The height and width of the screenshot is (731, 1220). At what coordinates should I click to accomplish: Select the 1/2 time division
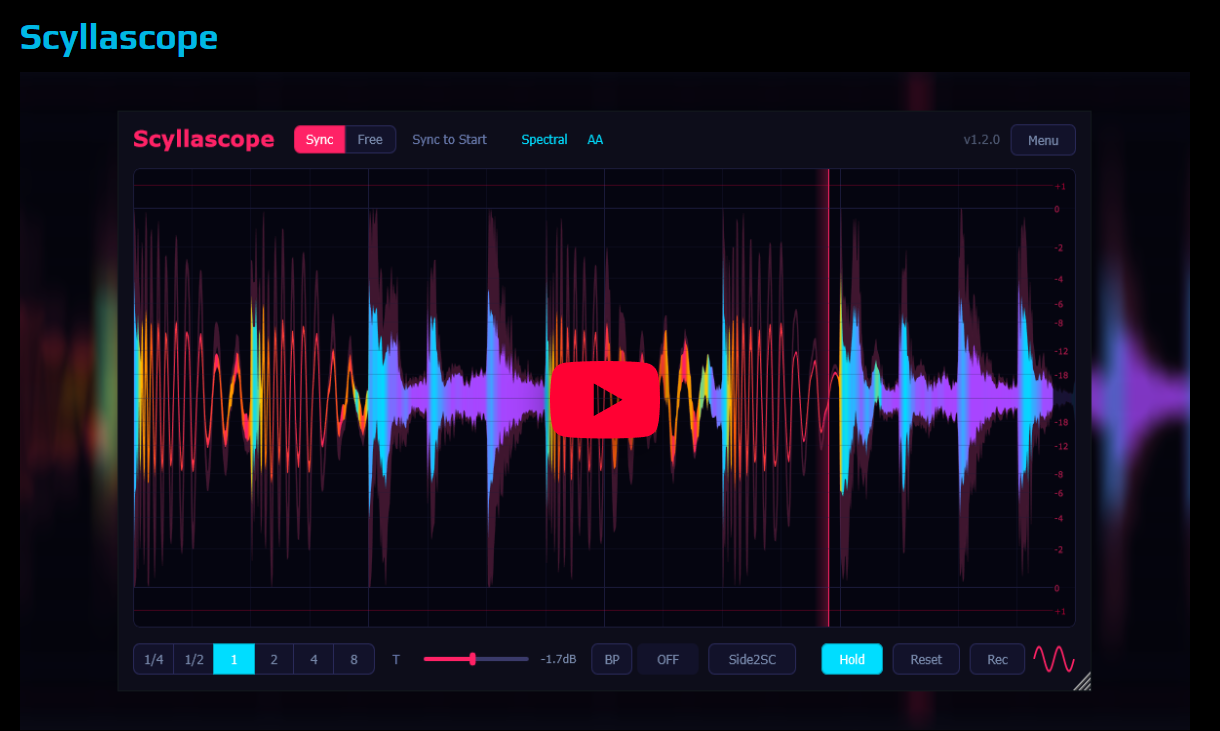194,659
